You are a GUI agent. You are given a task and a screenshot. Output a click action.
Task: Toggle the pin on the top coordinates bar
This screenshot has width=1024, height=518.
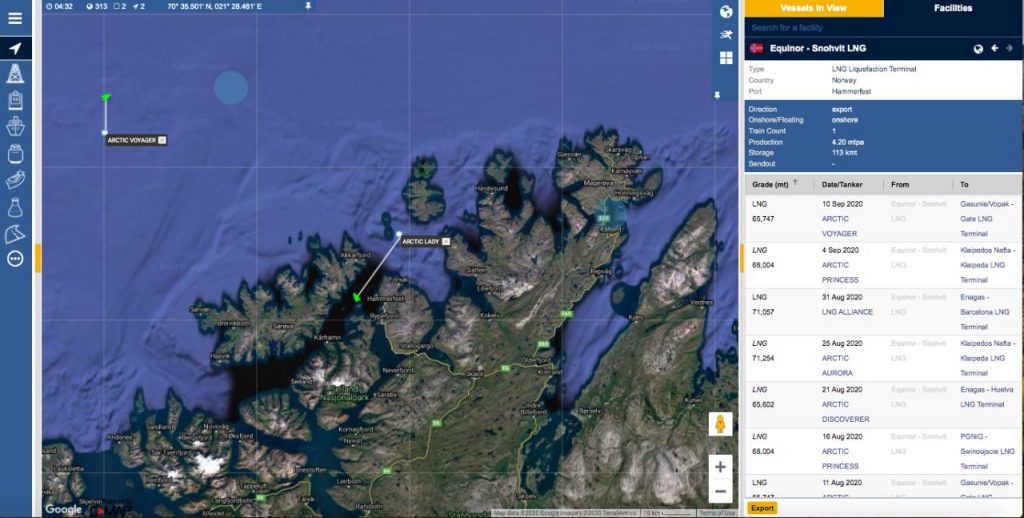click(308, 6)
